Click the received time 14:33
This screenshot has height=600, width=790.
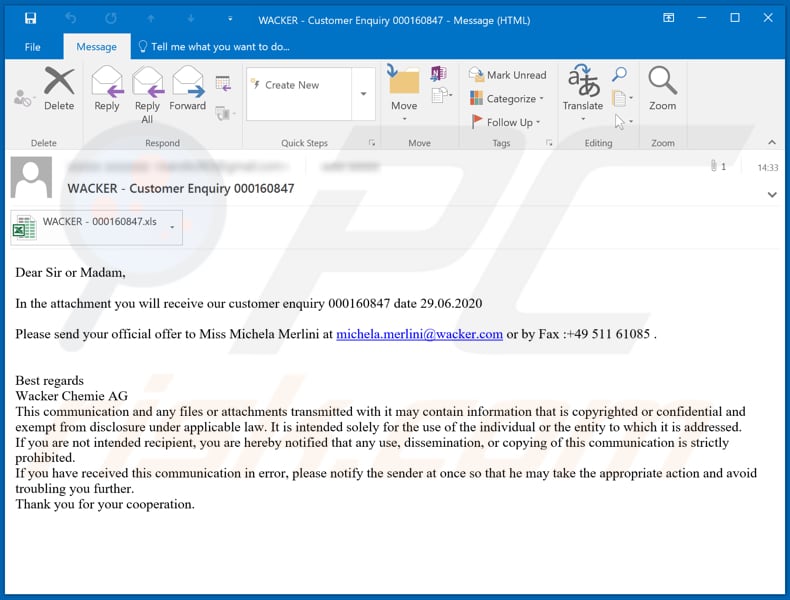pos(768,168)
